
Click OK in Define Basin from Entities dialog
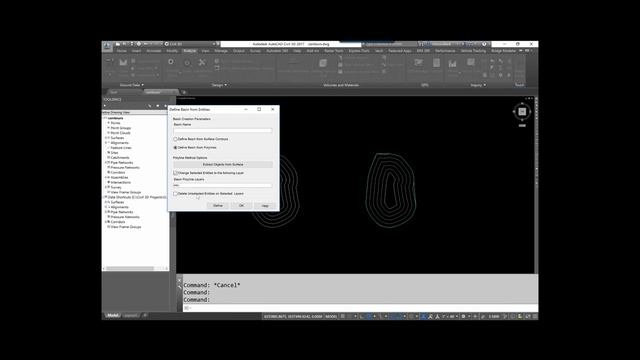[241, 206]
